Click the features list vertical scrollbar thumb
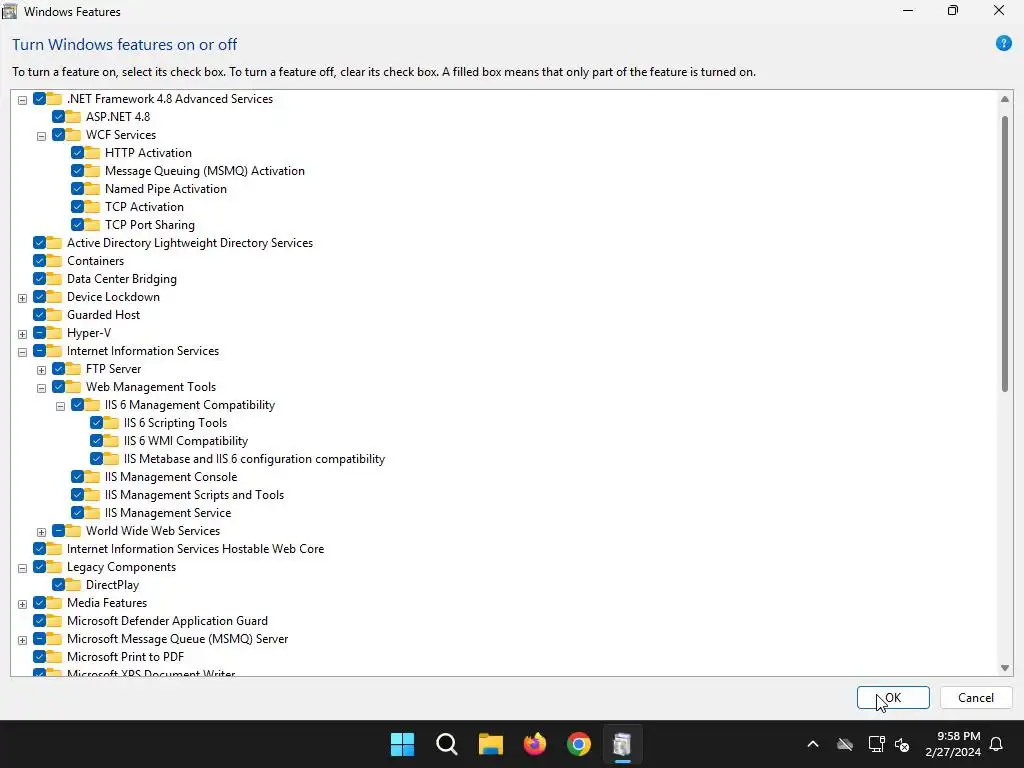The height and width of the screenshot is (768, 1024). (1004, 253)
